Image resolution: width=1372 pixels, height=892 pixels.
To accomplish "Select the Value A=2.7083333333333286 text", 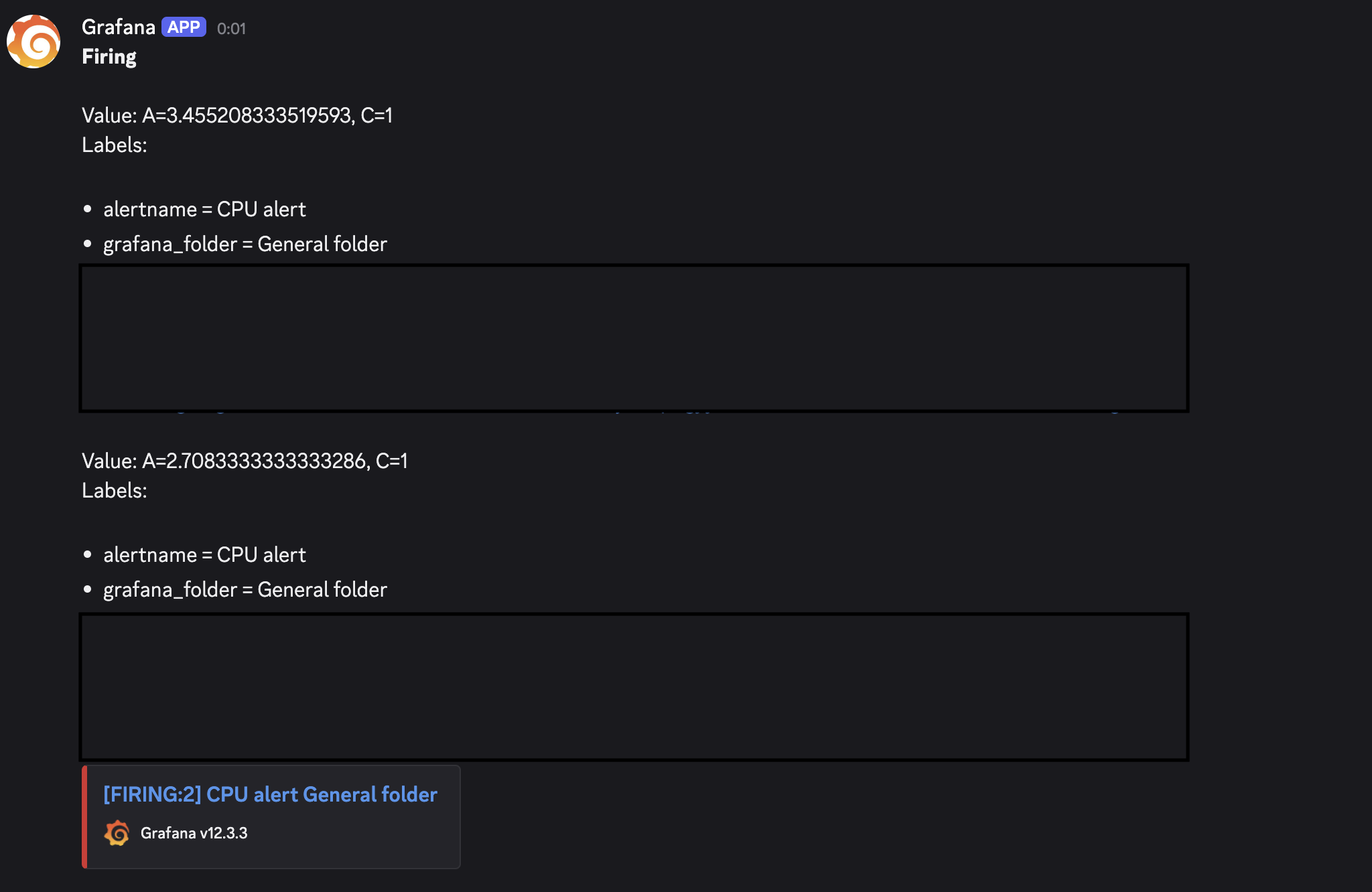I will click(245, 461).
